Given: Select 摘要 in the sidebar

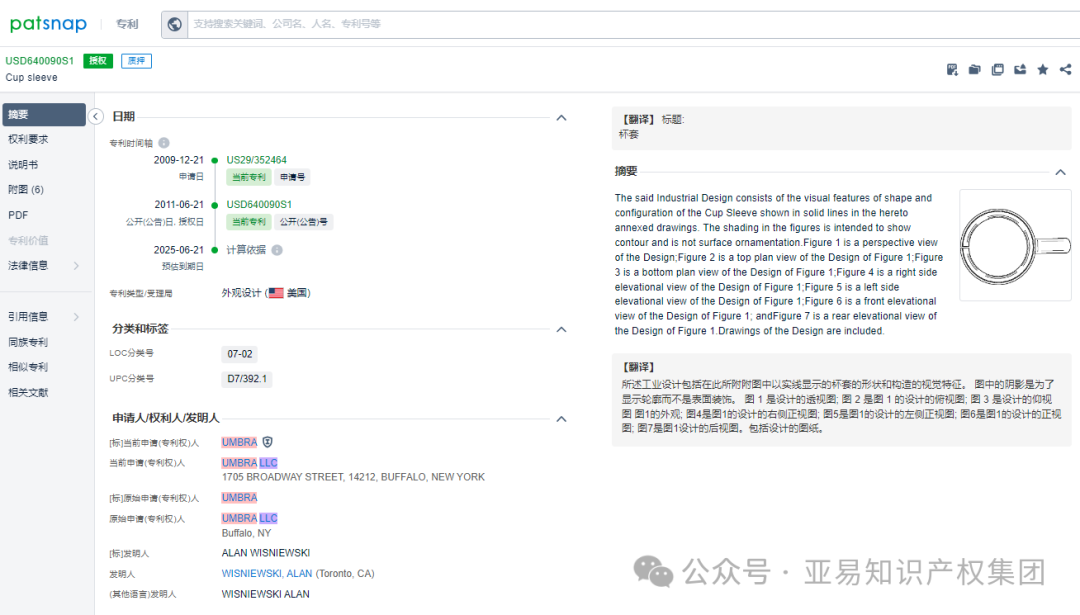Looking at the screenshot, I should pyautogui.click(x=44, y=114).
